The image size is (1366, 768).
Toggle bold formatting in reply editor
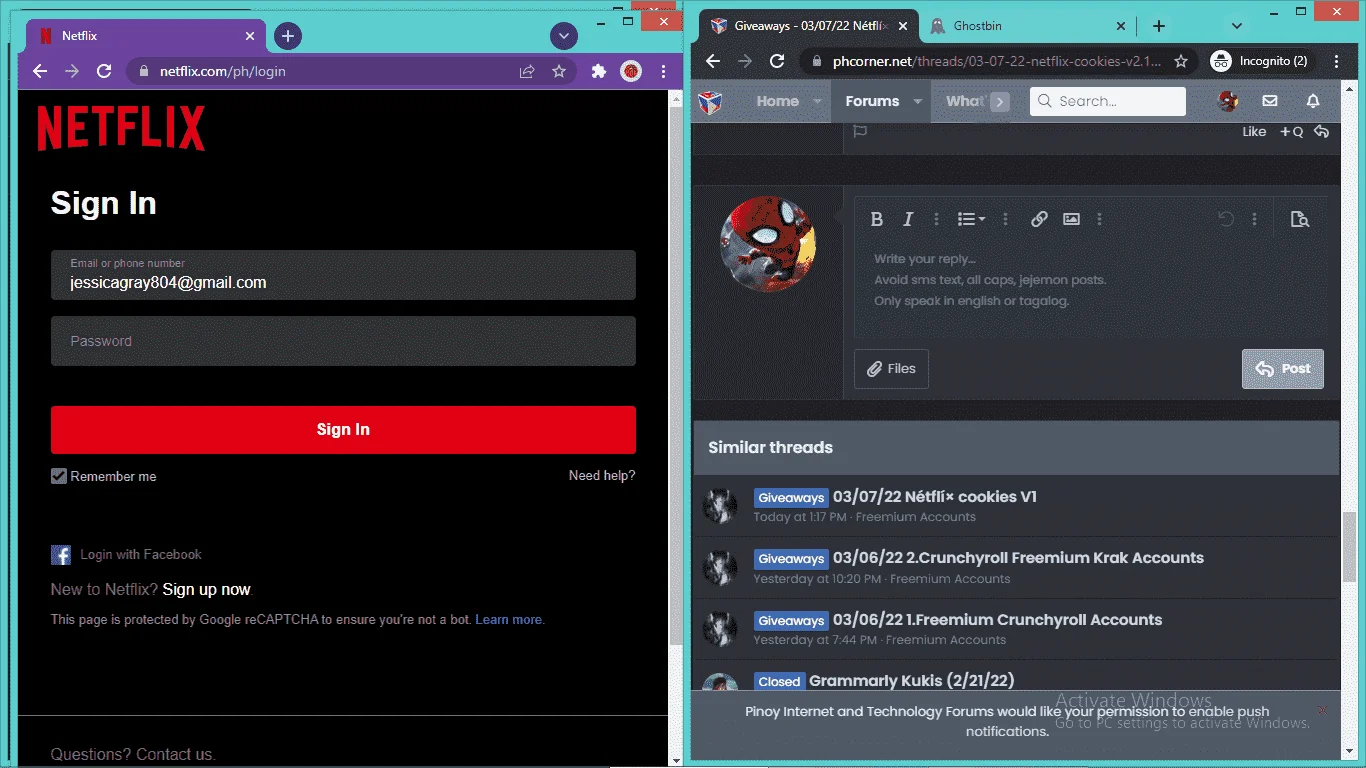coord(877,219)
